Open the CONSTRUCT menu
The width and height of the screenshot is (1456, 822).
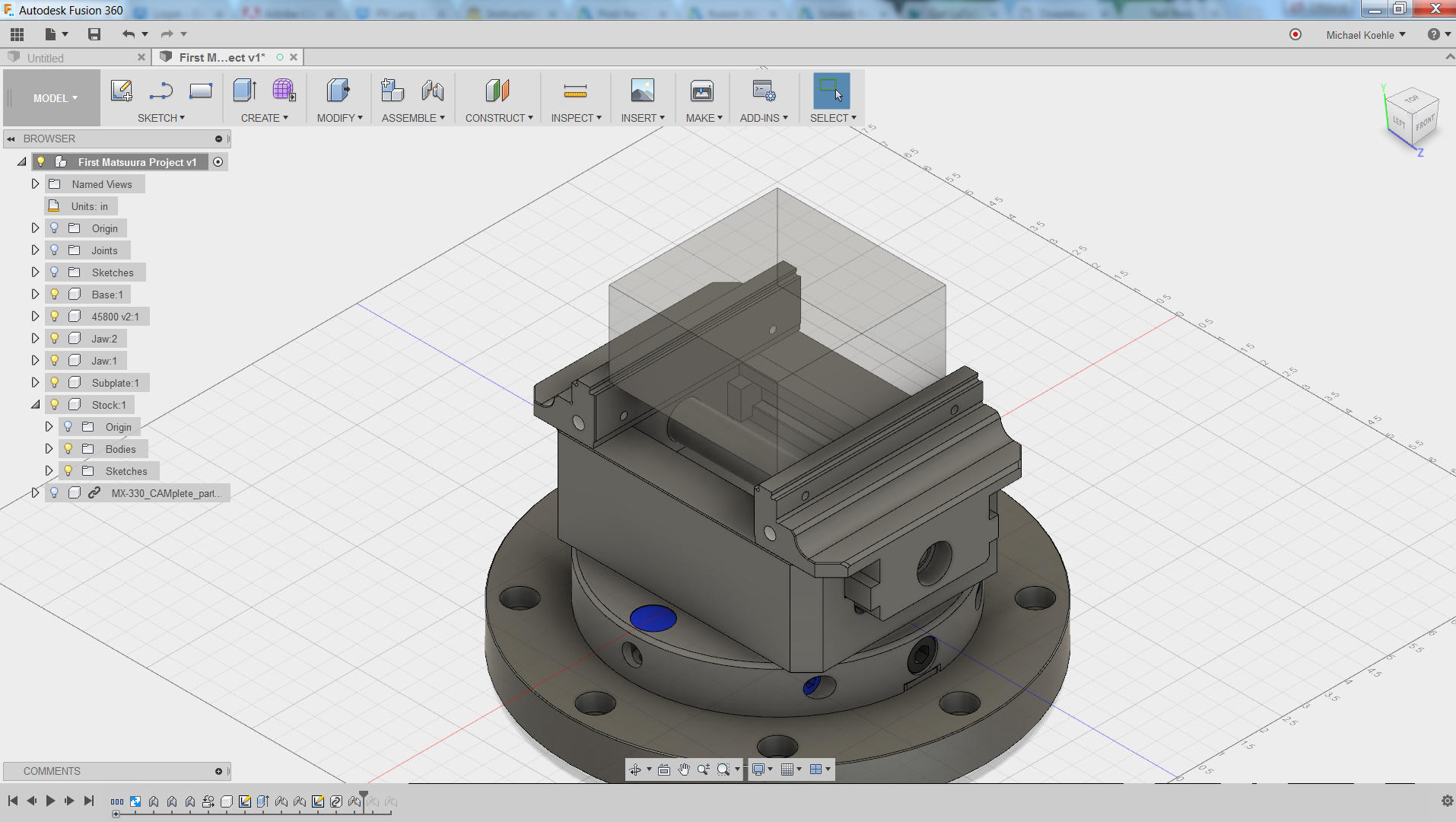pos(499,118)
